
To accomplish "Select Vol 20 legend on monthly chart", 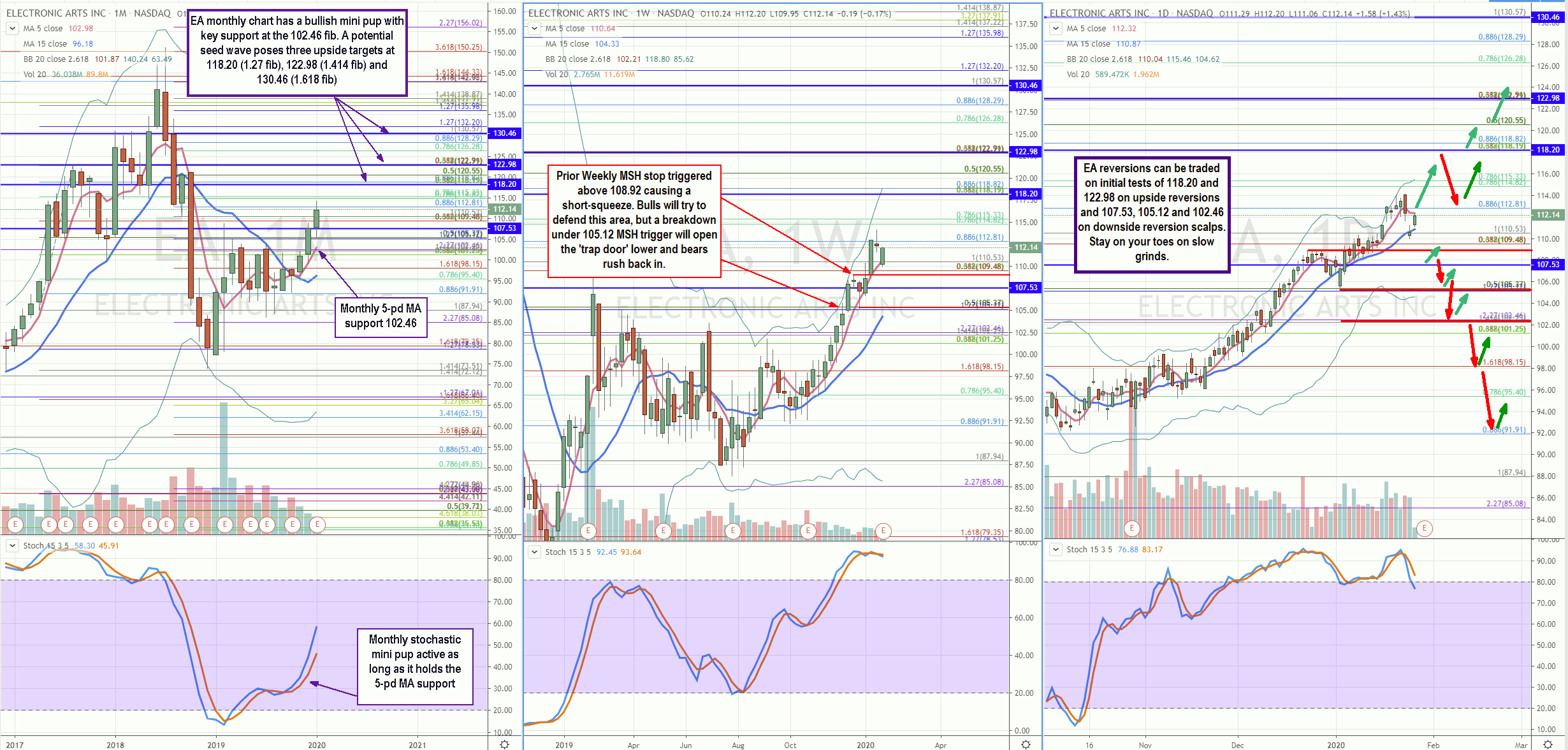I will pos(66,75).
